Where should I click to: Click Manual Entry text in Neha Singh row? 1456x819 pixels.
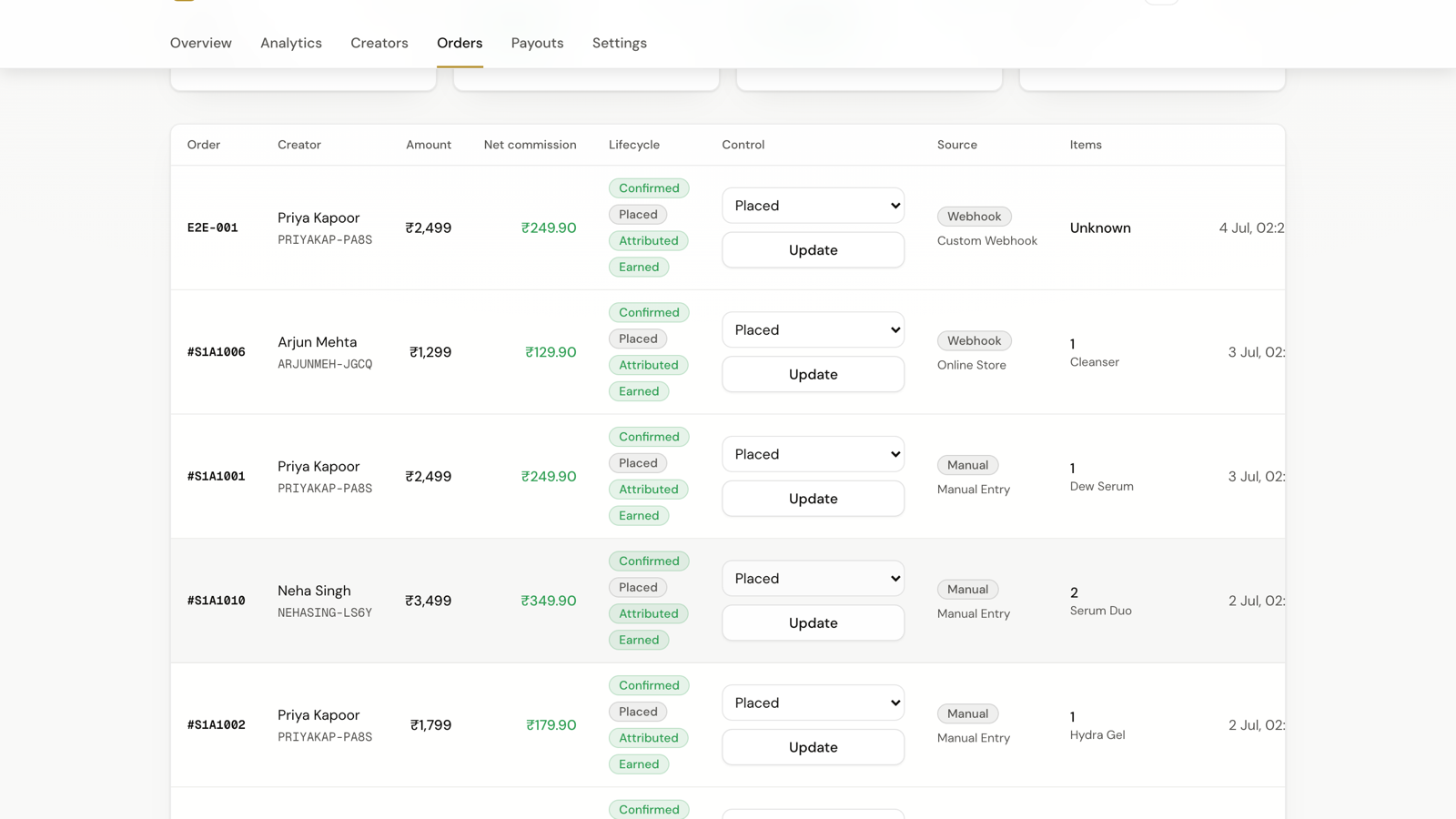click(x=974, y=613)
